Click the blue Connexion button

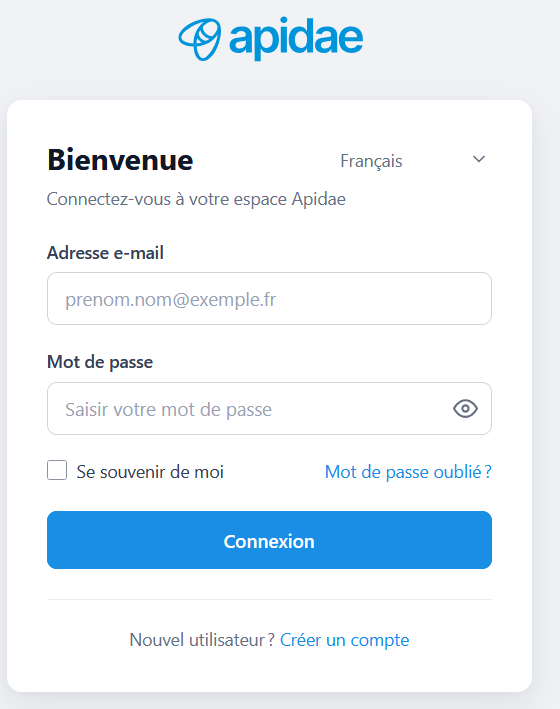269,540
